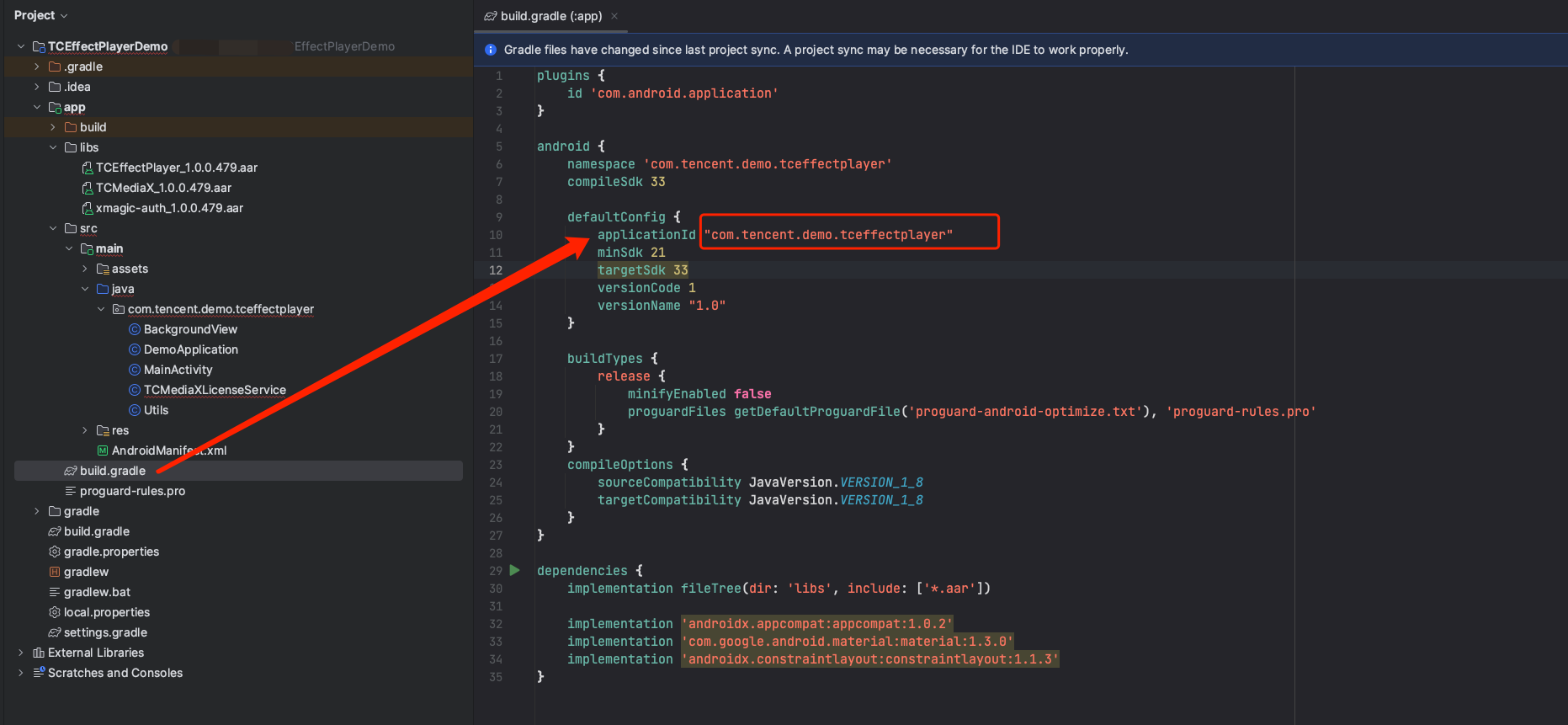Click the TCEffectPlayer_1.0.0.479.aar file icon
The image size is (1568, 725).
coord(87,168)
